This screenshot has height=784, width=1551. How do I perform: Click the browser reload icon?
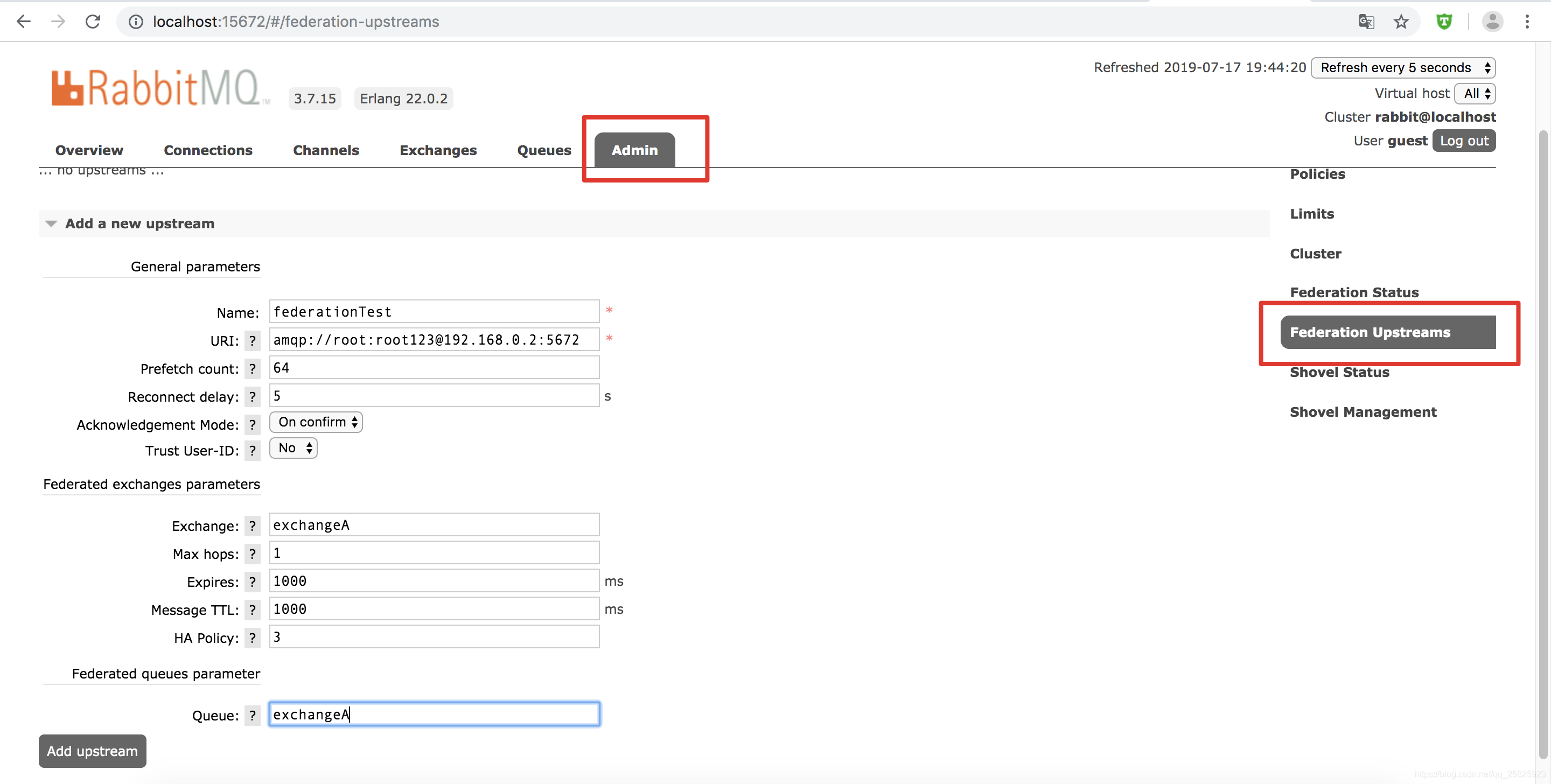tap(93, 22)
